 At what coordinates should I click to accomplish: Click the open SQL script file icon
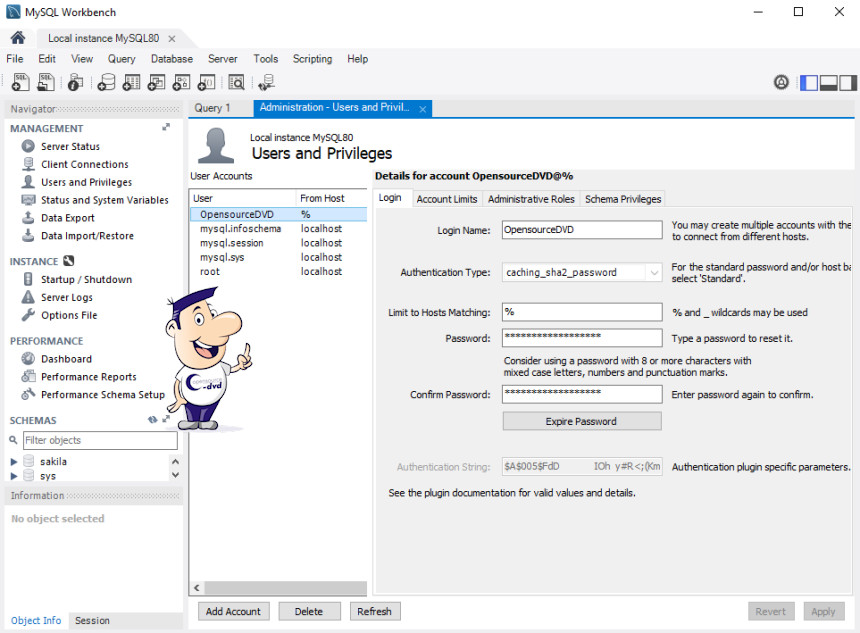[46, 83]
